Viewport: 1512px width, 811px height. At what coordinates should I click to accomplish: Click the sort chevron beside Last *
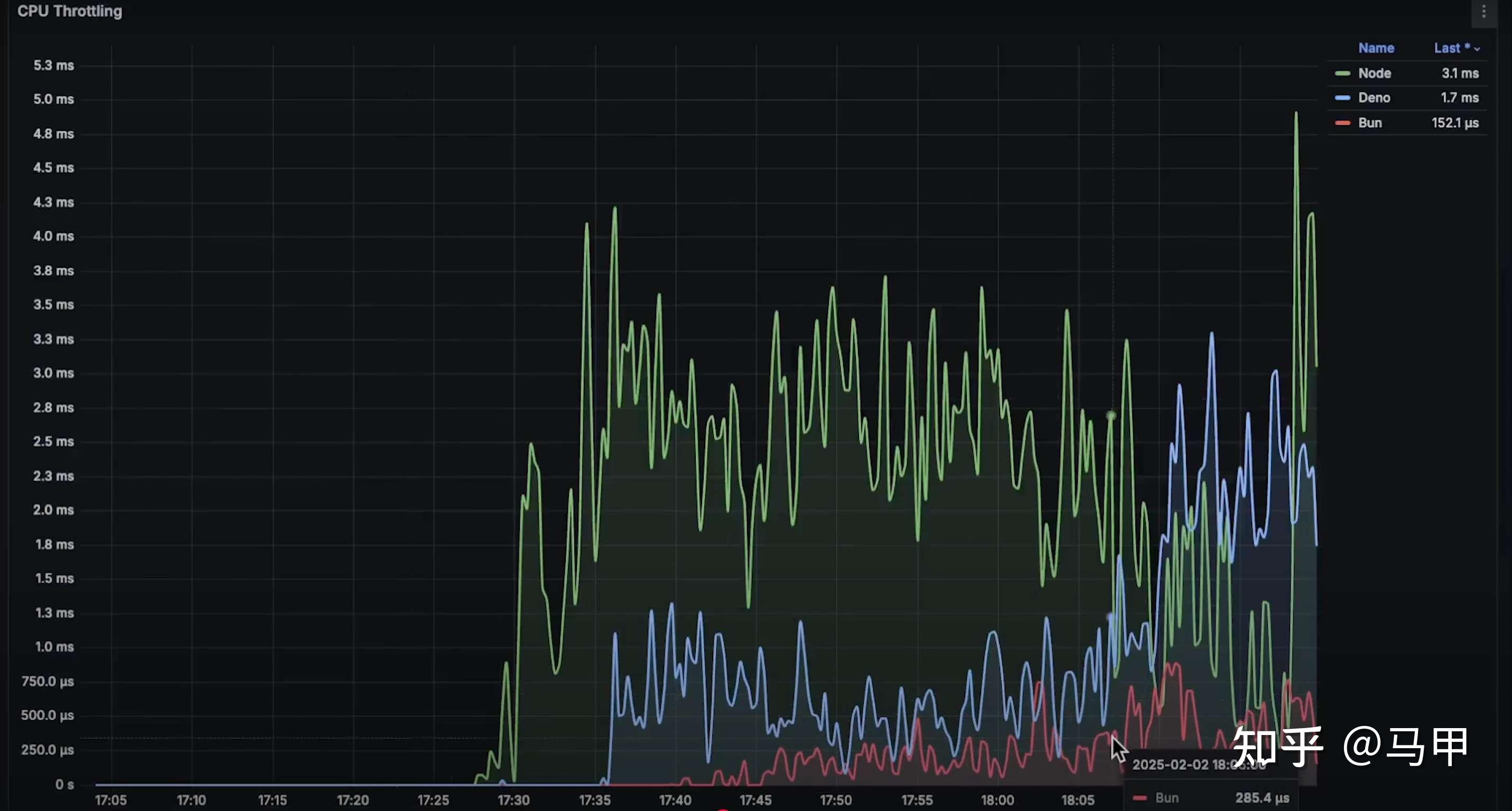click(1477, 49)
